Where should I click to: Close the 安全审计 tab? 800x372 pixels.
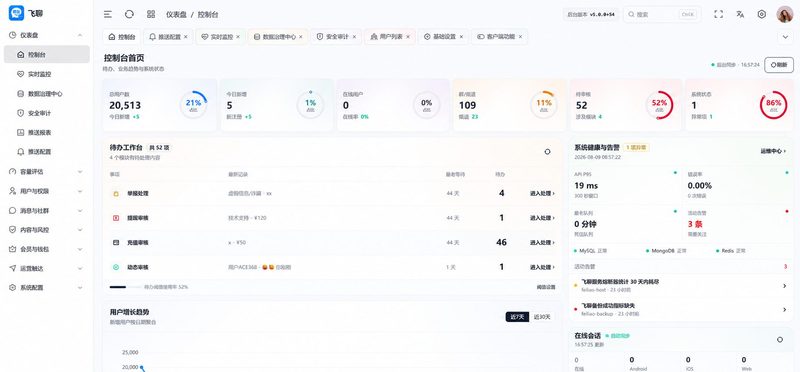[354, 37]
